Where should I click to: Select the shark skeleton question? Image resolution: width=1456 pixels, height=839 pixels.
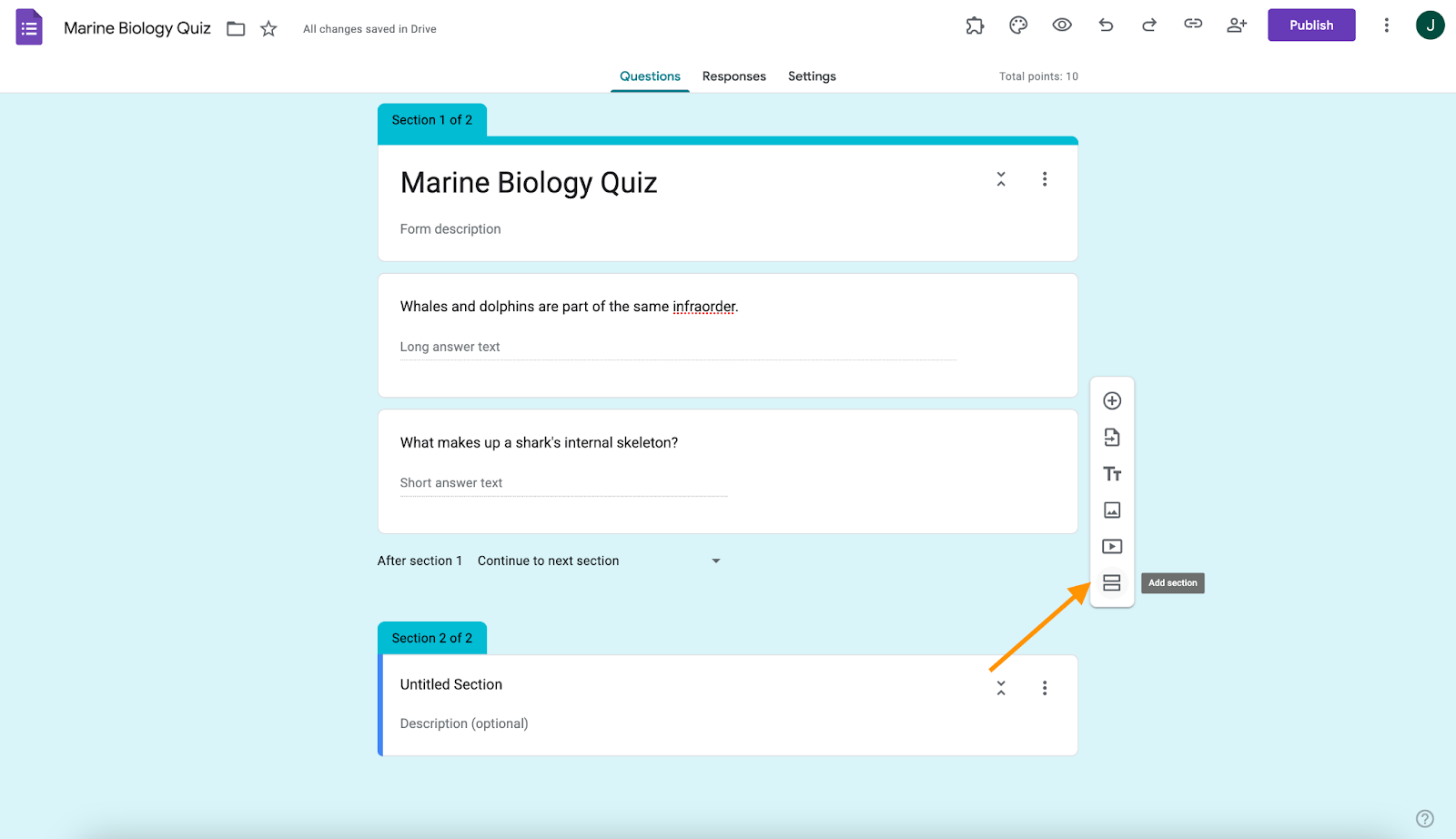(728, 471)
